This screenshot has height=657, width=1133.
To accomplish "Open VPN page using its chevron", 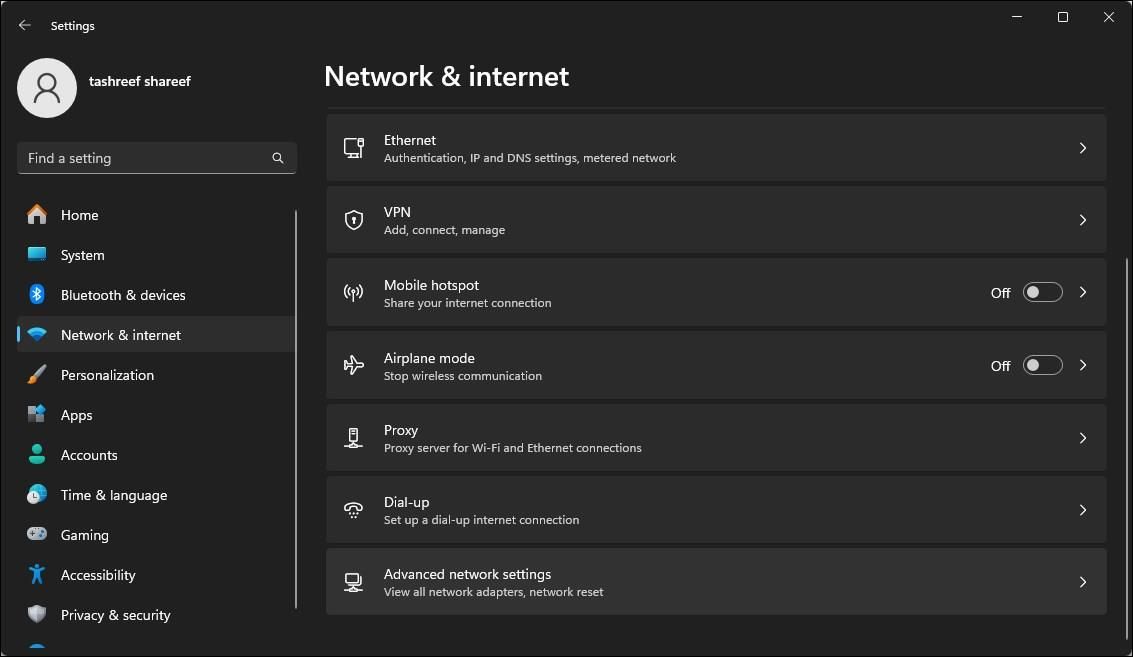I will (1082, 220).
